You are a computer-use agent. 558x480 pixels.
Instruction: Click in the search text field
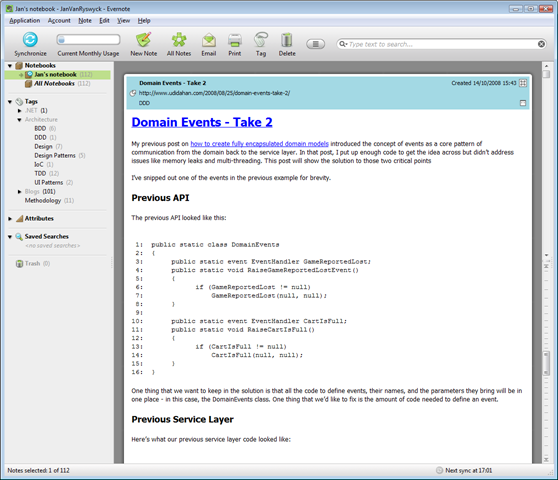tap(441, 44)
